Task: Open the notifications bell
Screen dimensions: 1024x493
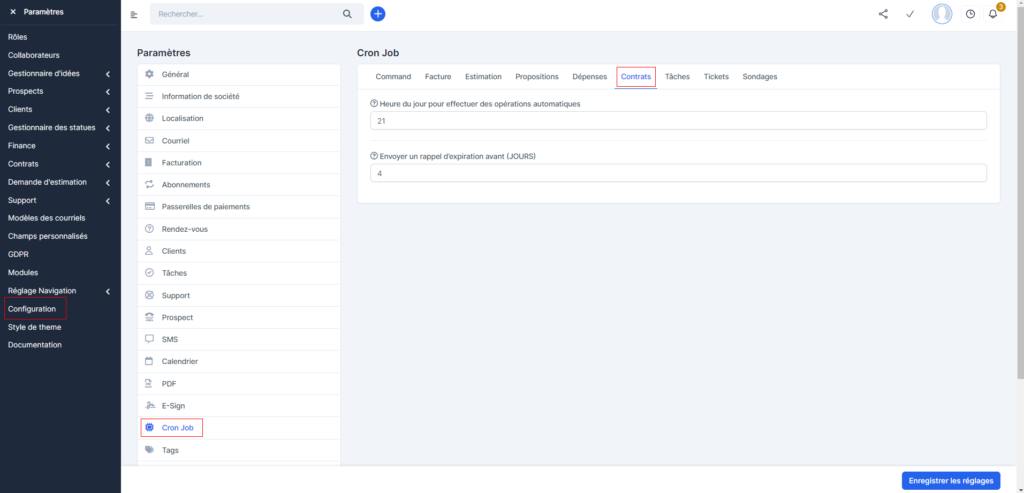Action: pyautogui.click(x=993, y=14)
